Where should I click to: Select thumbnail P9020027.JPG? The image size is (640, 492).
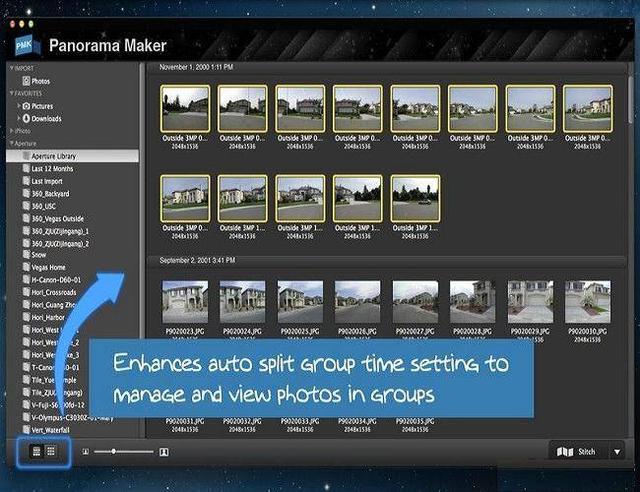415,302
